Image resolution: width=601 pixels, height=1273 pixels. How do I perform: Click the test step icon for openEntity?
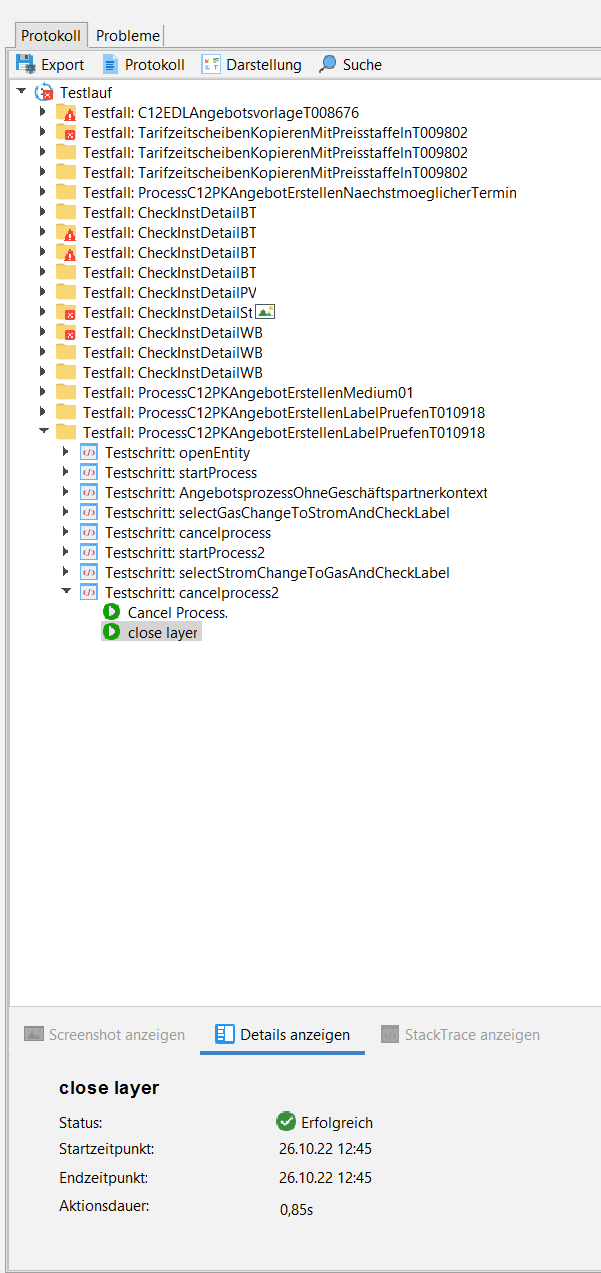tap(89, 453)
